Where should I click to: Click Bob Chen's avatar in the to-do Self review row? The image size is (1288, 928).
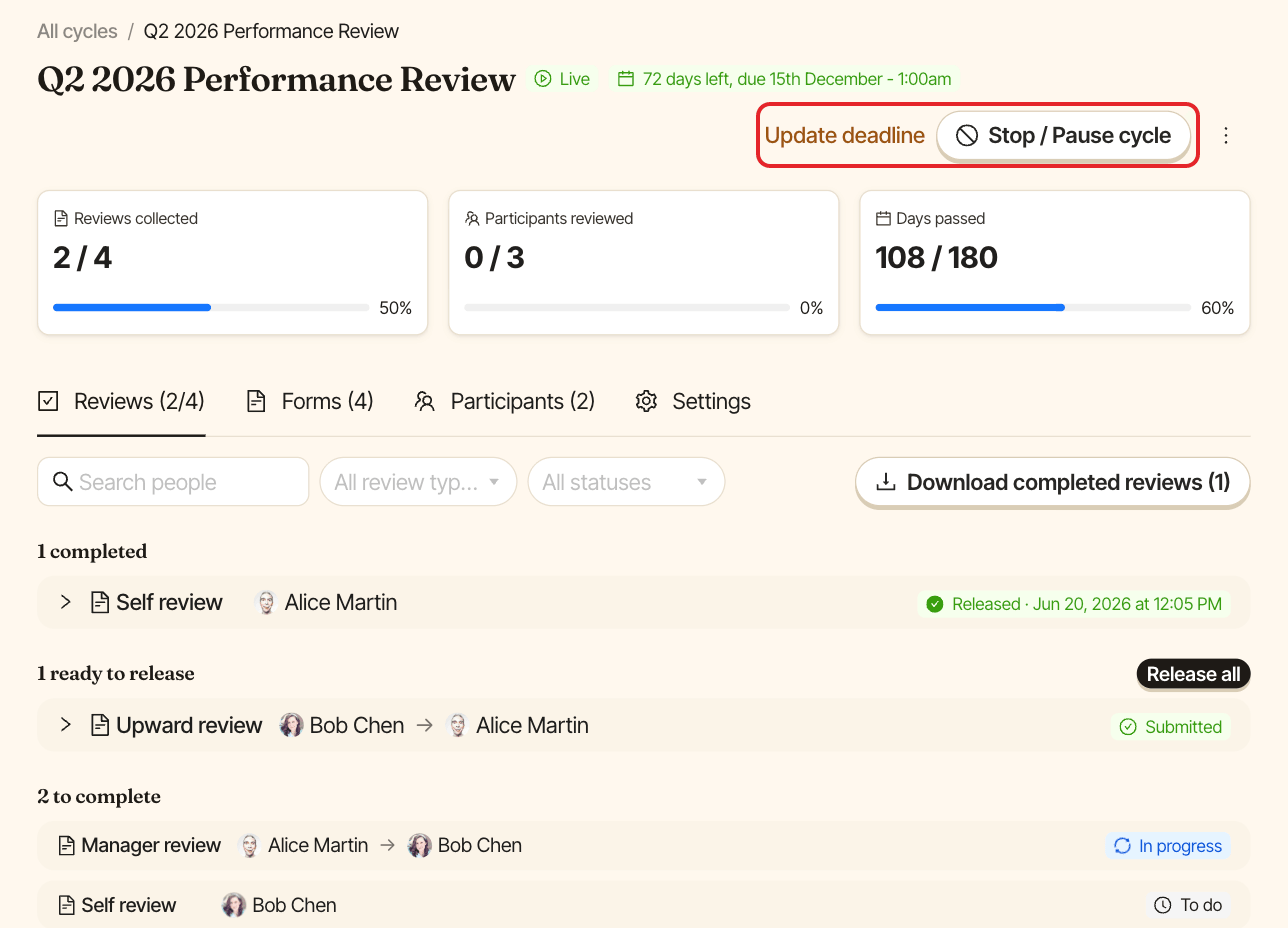coord(234,905)
